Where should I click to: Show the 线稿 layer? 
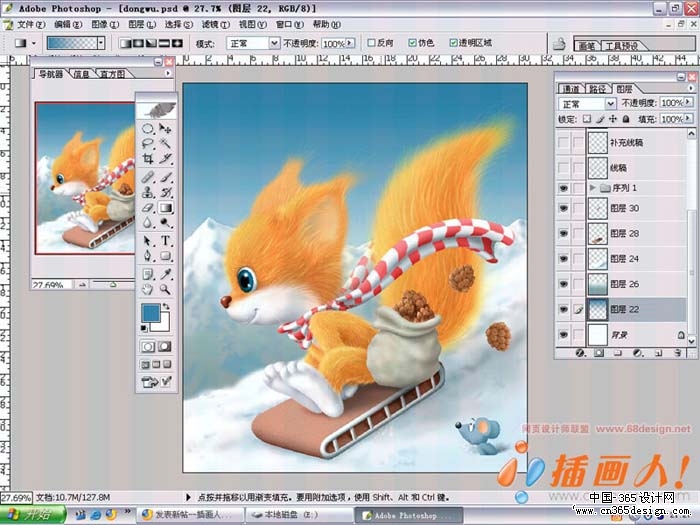564,168
